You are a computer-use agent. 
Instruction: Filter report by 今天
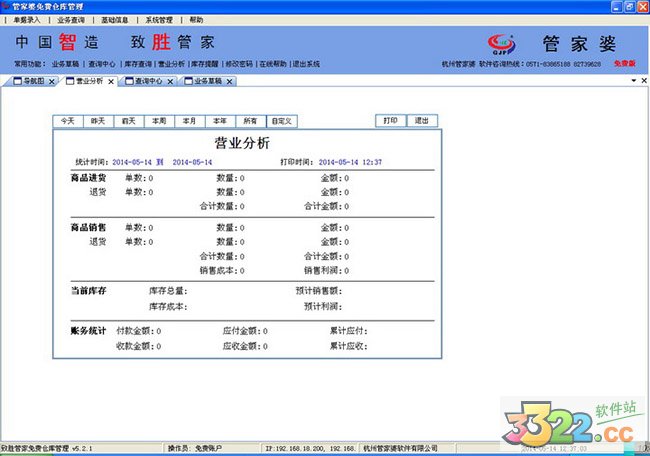point(68,121)
